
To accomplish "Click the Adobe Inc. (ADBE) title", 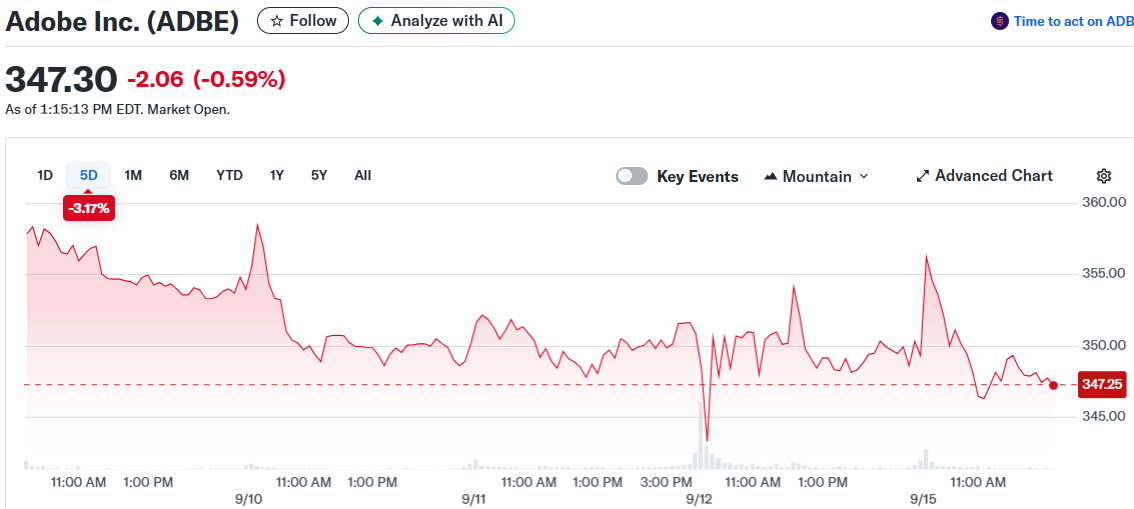I will pyautogui.click(x=122, y=22).
